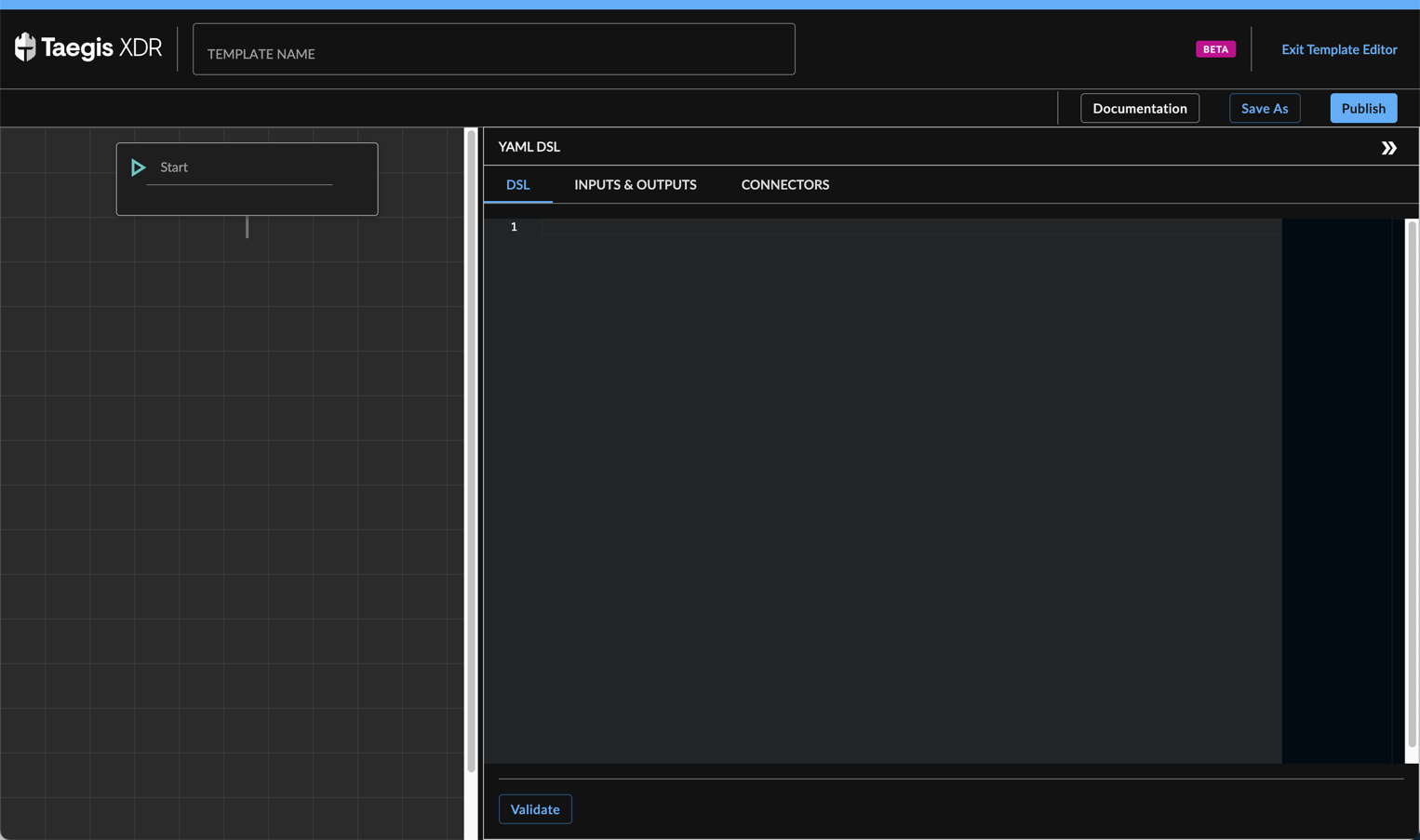Screen dimensions: 1420x840
Task: Click the DSL editor vertical scrollbar
Action: (x=1412, y=484)
